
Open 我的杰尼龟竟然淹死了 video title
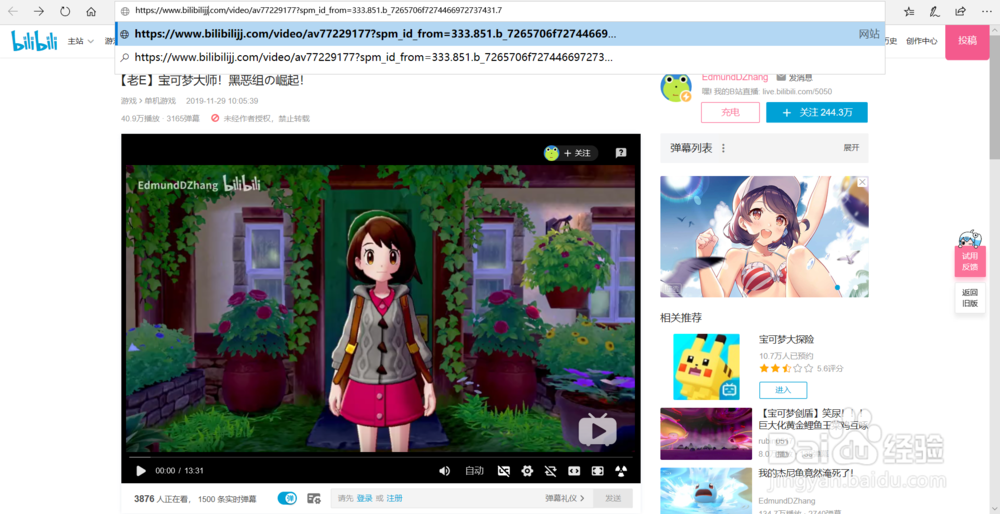[807, 473]
